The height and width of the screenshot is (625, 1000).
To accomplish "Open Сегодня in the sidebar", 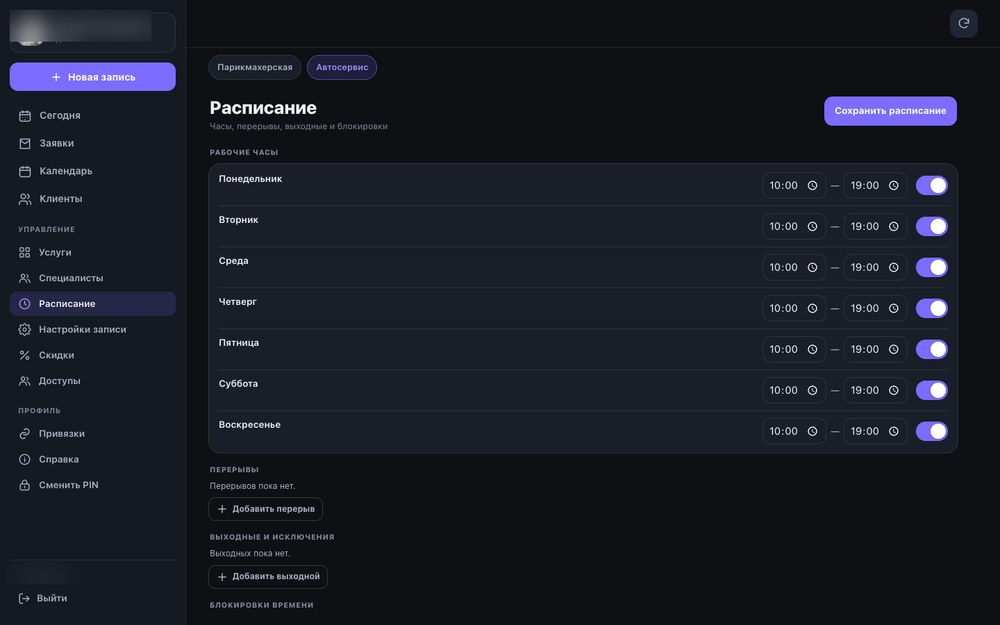I will click(x=92, y=115).
